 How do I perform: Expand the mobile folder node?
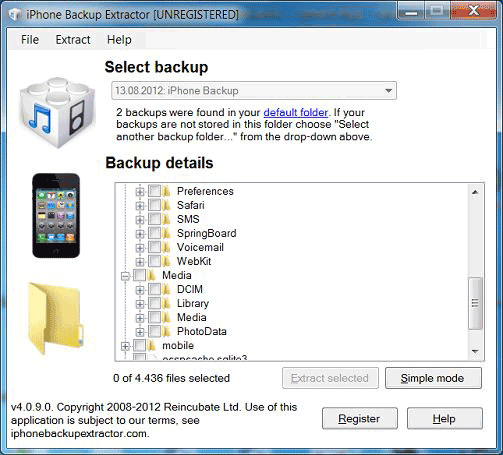125,346
